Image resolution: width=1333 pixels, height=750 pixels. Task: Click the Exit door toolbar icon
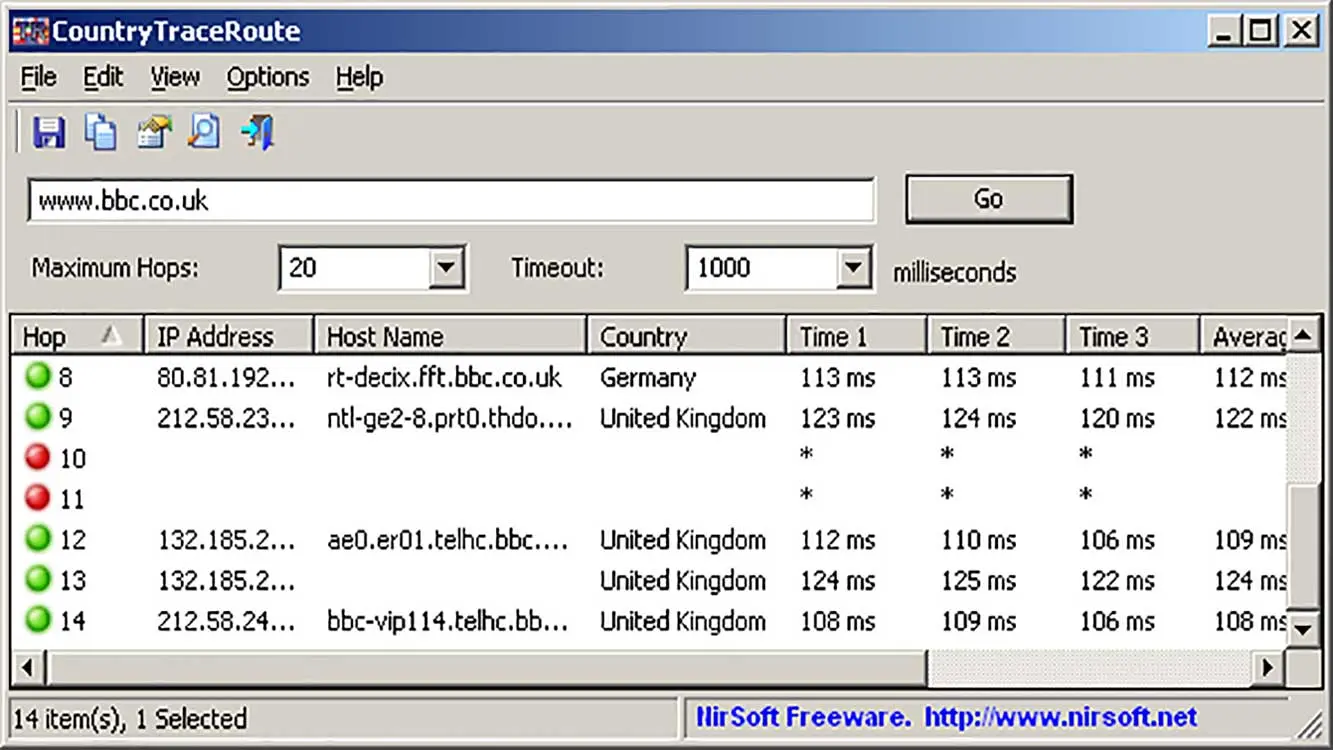(x=257, y=132)
